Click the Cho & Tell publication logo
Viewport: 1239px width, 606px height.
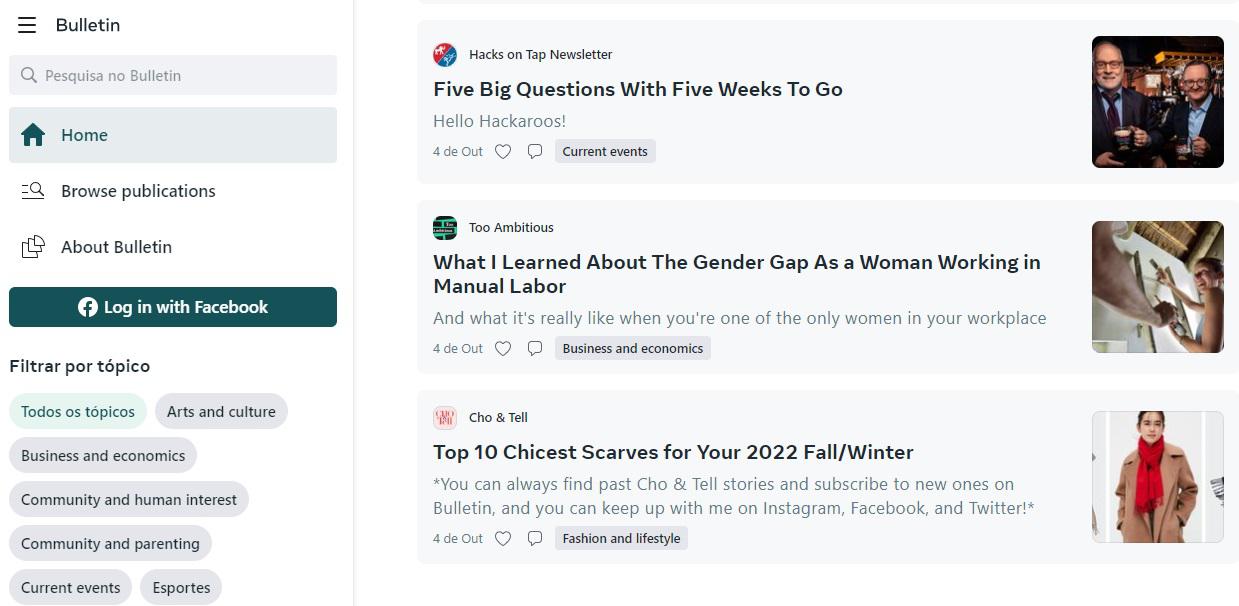445,418
